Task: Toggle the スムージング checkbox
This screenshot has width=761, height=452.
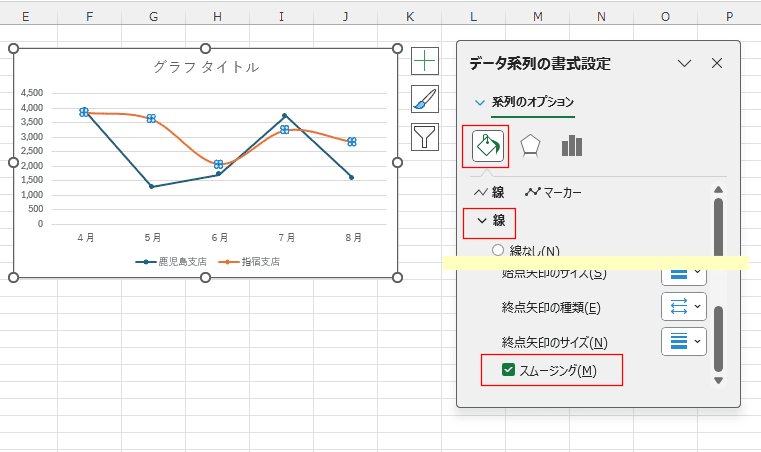Action: pyautogui.click(x=509, y=370)
